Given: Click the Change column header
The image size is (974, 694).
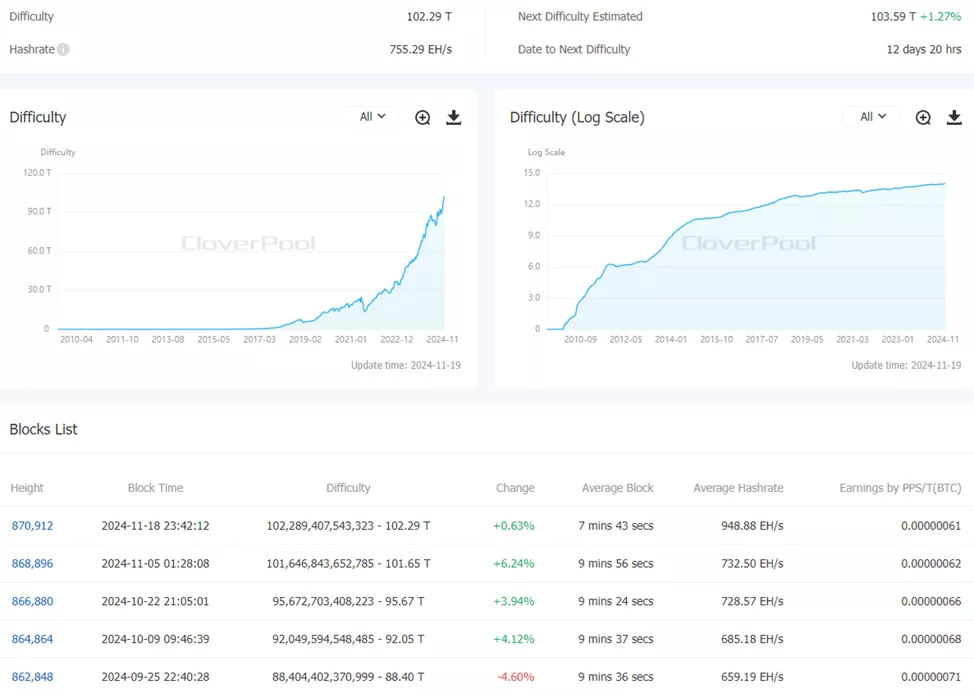Looking at the screenshot, I should (x=515, y=488).
